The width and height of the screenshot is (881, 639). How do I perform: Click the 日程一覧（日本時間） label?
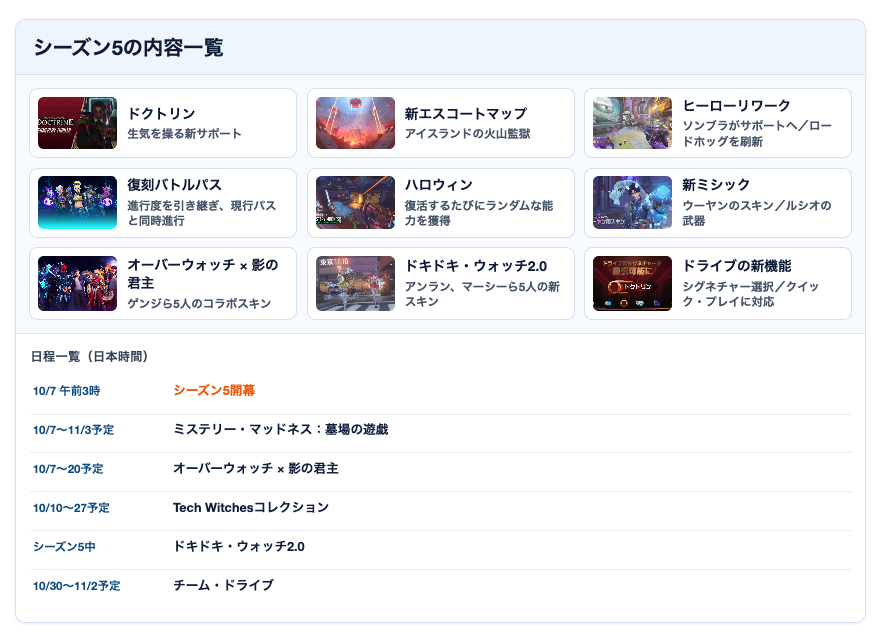(x=89, y=357)
